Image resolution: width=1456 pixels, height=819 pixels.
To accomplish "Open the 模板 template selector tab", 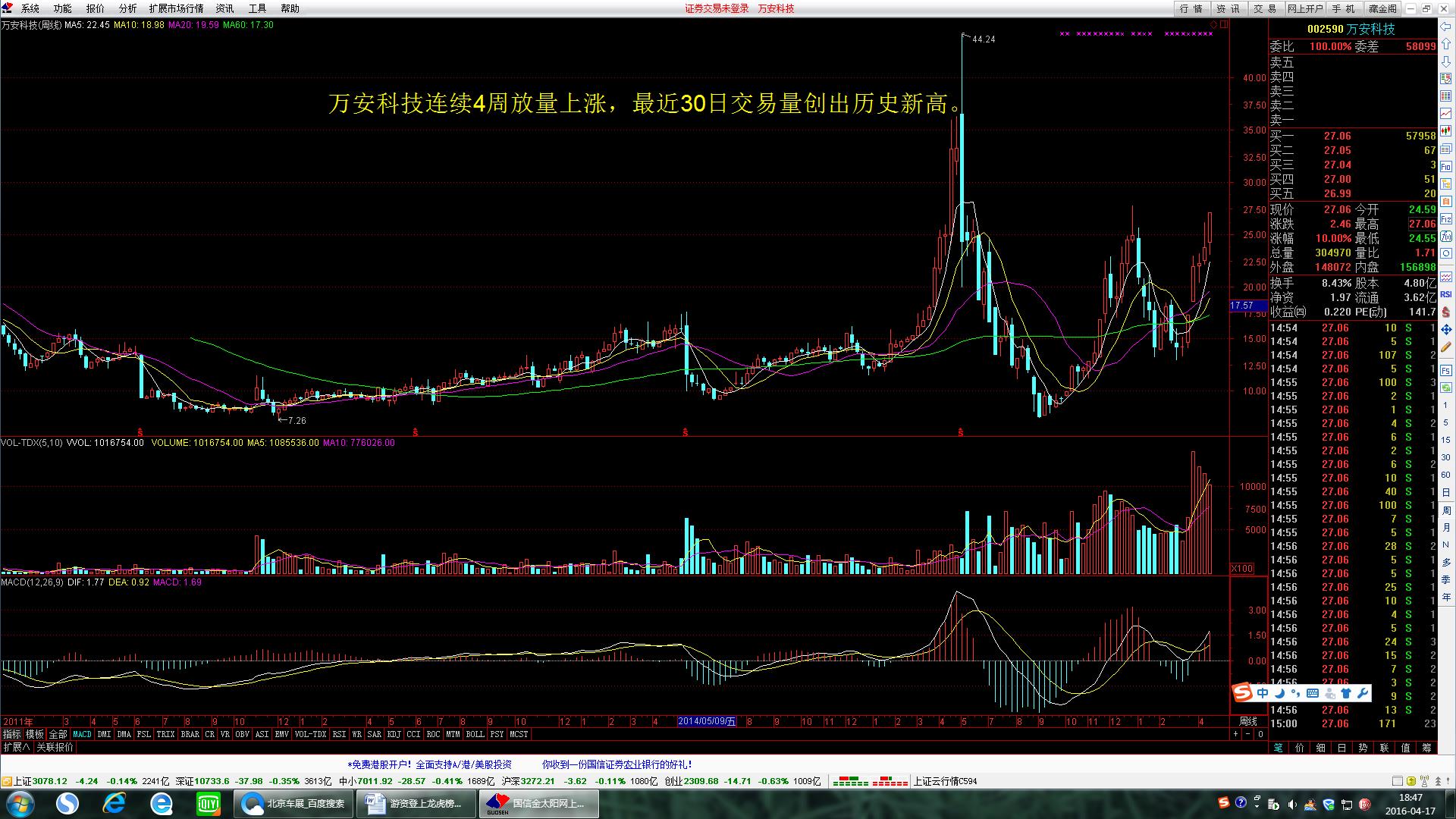I will pos(35,734).
